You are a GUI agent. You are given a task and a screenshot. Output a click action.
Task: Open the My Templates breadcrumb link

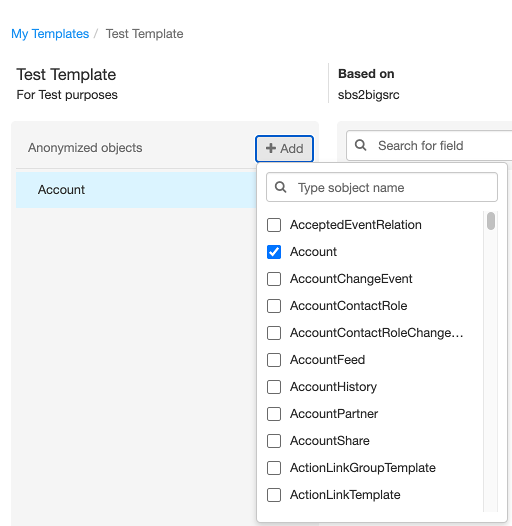click(50, 34)
